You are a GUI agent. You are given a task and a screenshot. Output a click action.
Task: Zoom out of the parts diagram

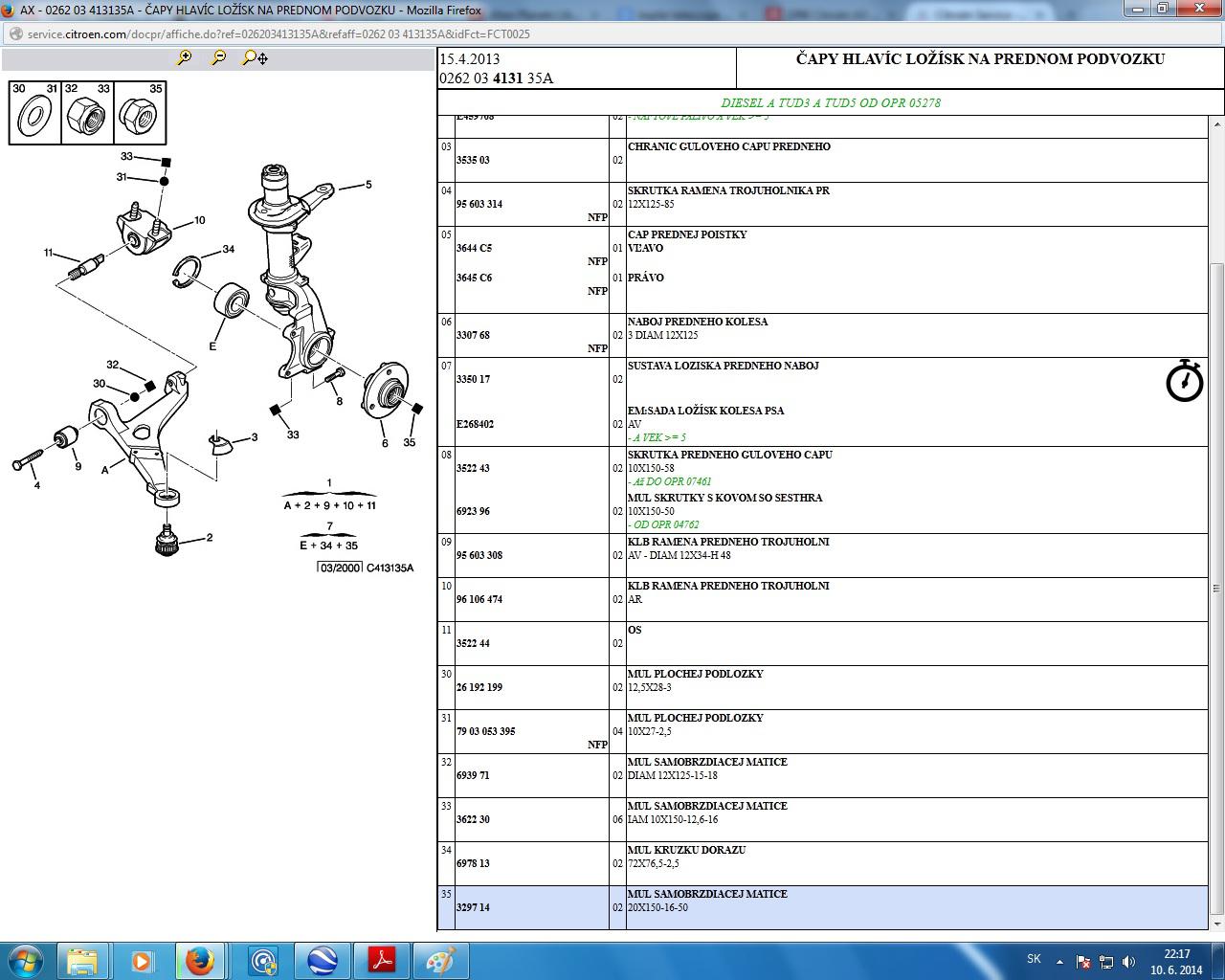tap(219, 57)
